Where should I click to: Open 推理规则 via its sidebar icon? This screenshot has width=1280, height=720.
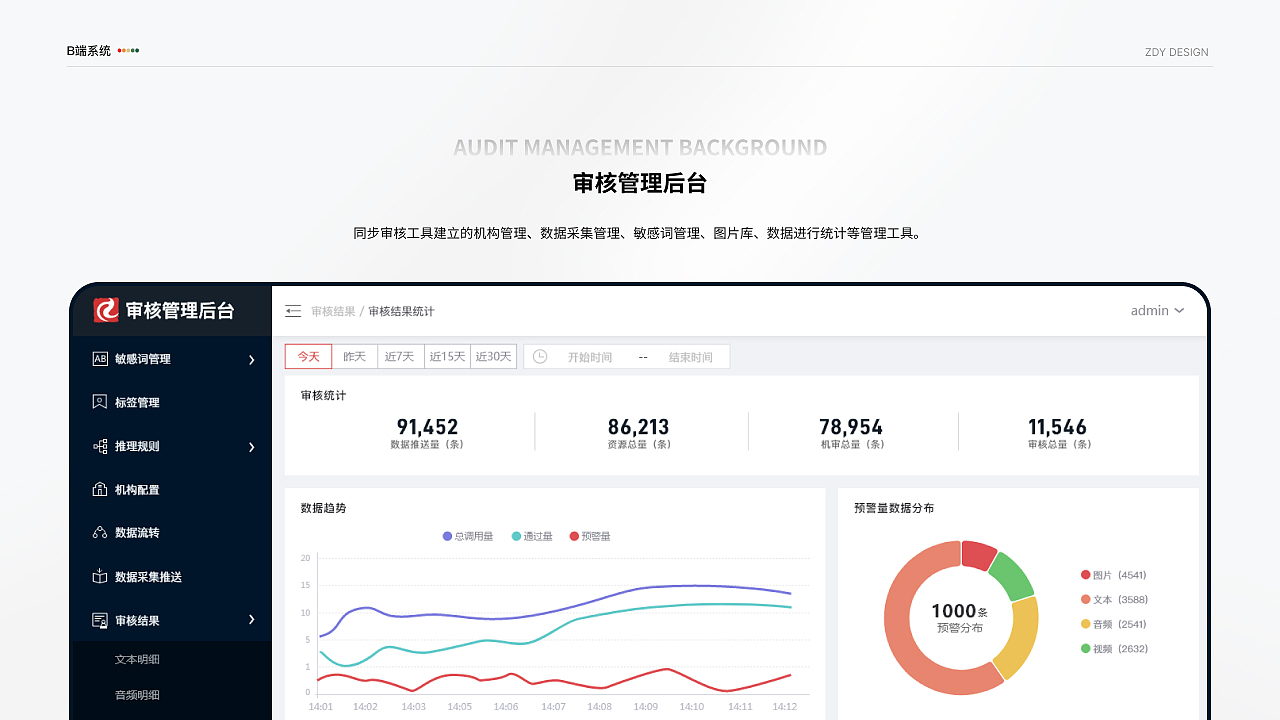click(x=100, y=447)
